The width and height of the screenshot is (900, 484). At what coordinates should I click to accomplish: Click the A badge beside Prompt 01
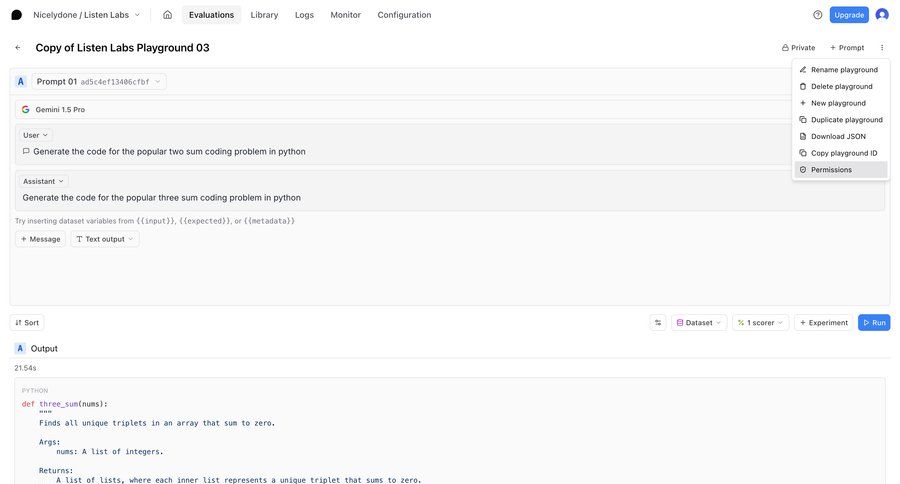21,82
